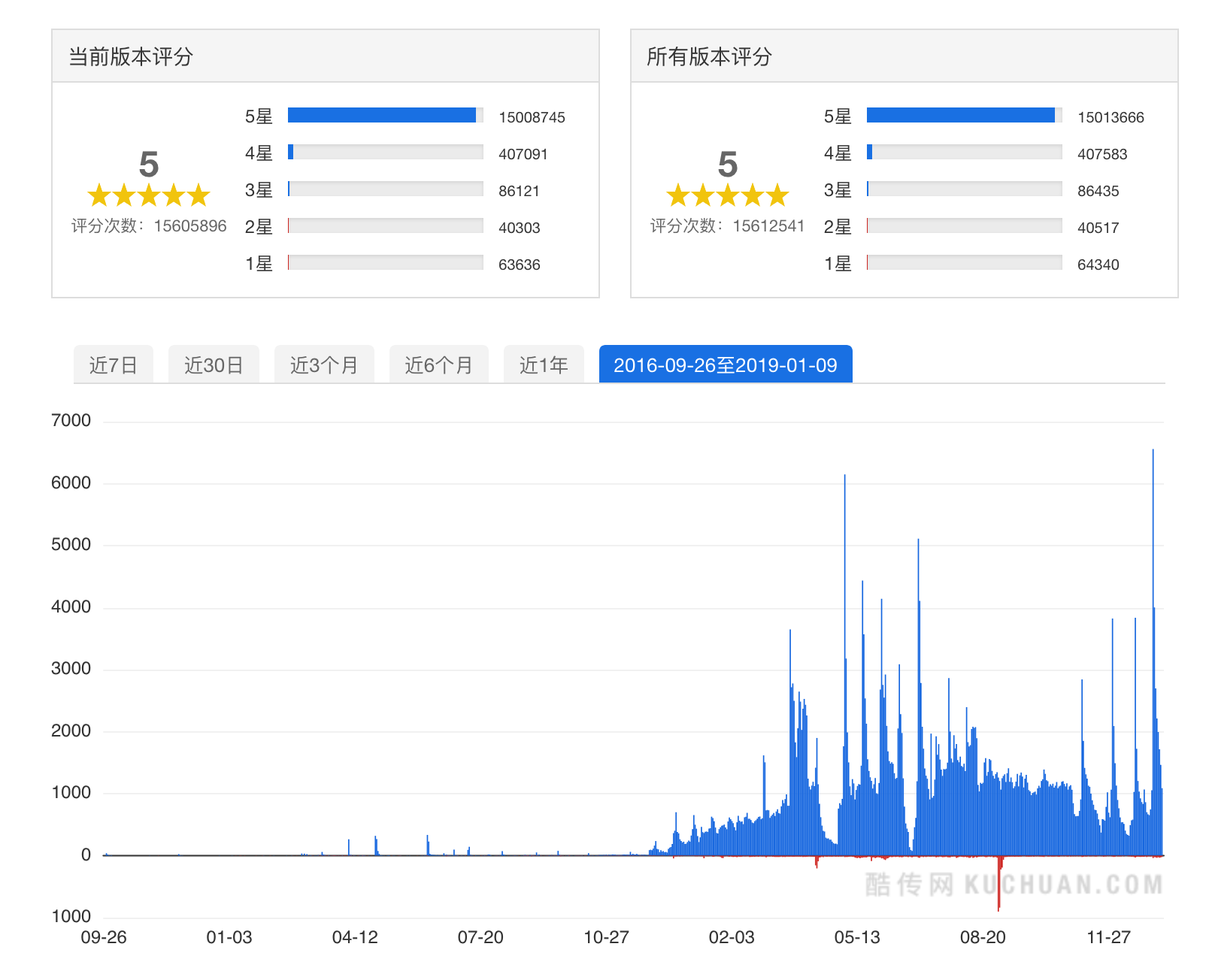Click 评分次数: 15605896 text
Image resolution: width=1206 pixels, height=980 pixels.
tap(149, 226)
